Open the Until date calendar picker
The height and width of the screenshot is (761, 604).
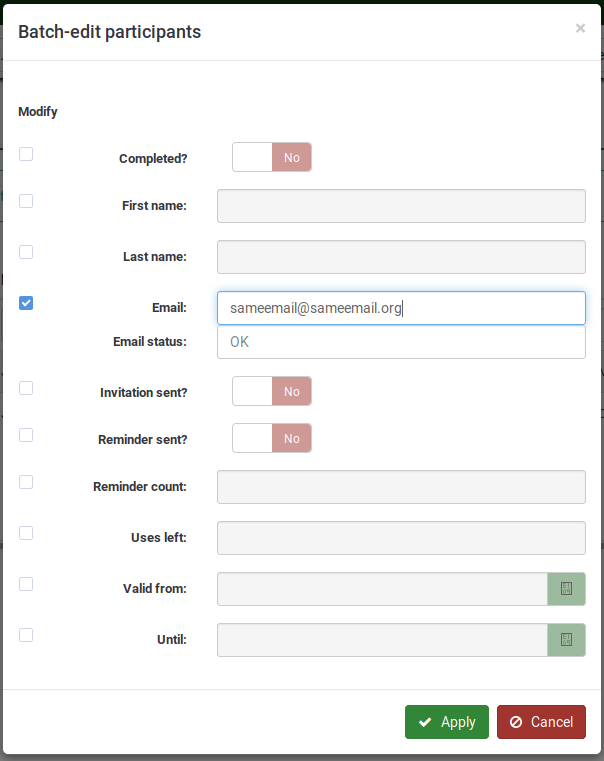pyautogui.click(x=566, y=640)
